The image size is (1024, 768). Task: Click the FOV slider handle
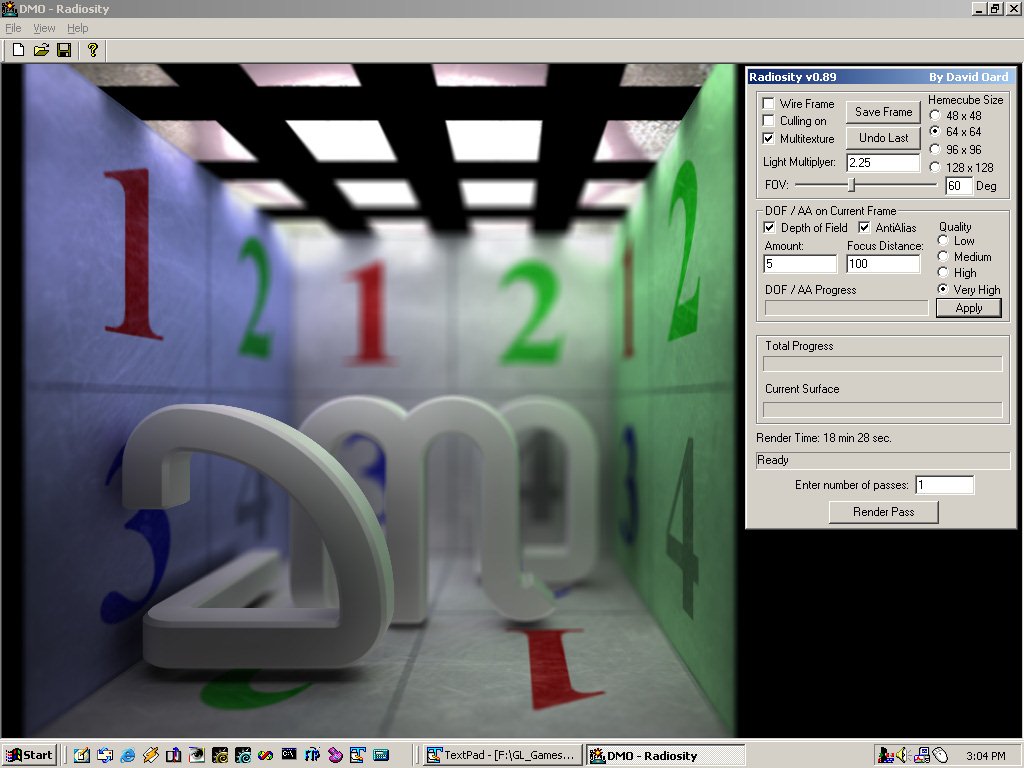(851, 185)
